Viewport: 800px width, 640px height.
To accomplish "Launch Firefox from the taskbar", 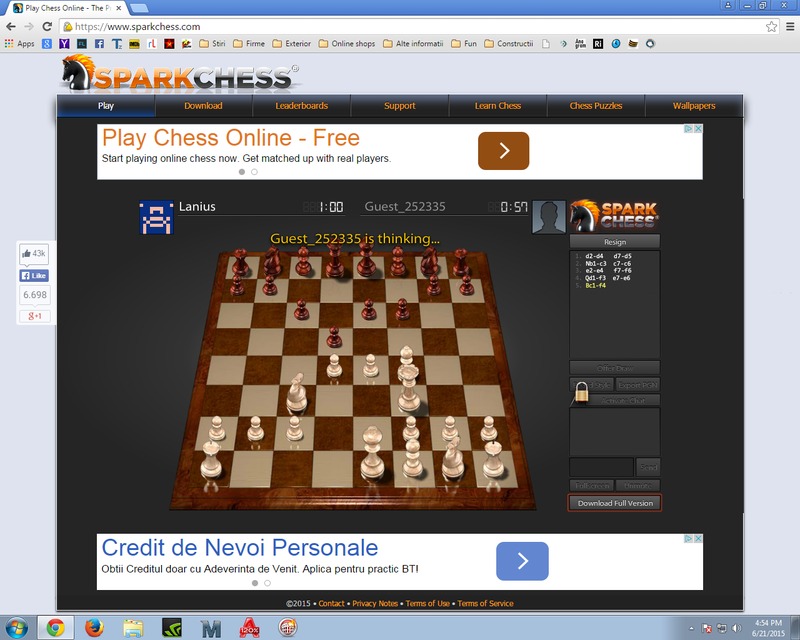I will click(x=94, y=627).
